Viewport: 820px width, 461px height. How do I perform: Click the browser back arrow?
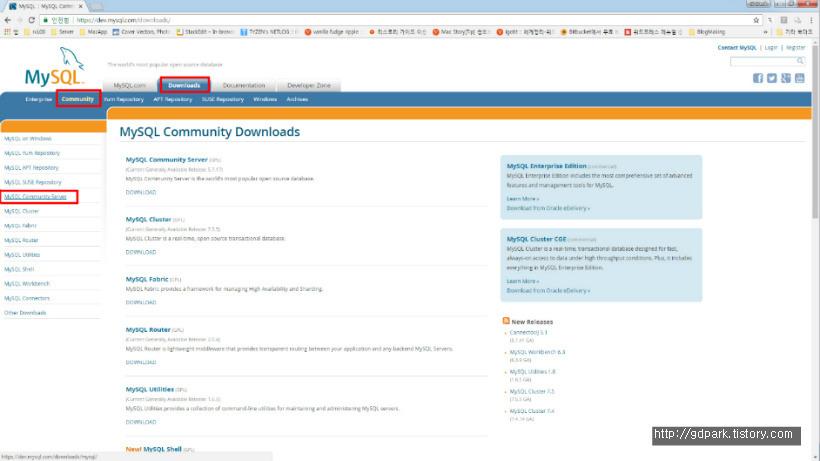click(x=7, y=20)
